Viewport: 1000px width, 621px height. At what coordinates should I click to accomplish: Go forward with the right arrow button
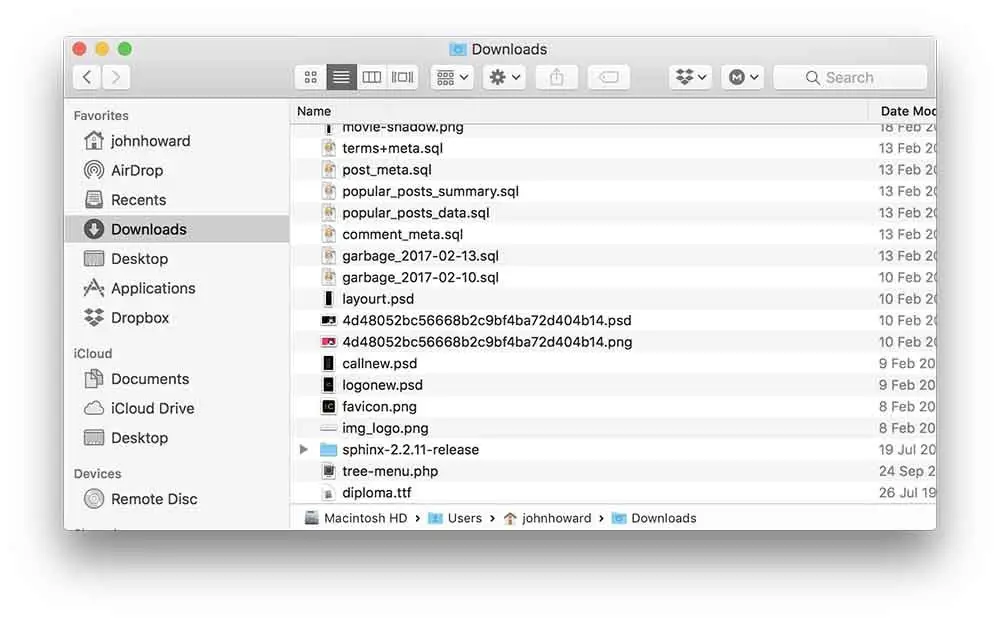point(116,77)
